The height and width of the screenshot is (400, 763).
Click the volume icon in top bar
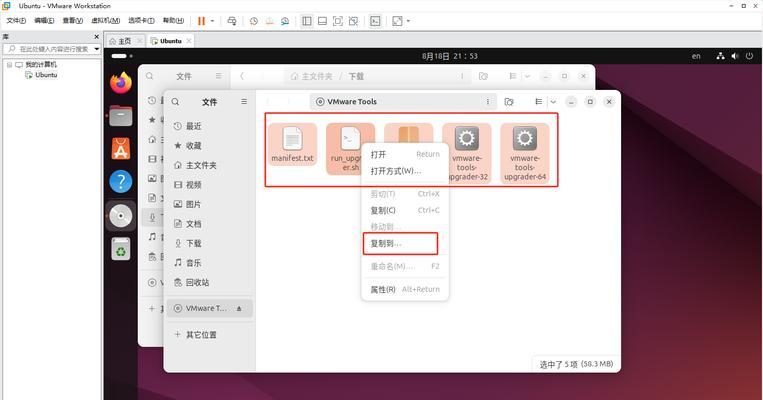click(x=735, y=56)
